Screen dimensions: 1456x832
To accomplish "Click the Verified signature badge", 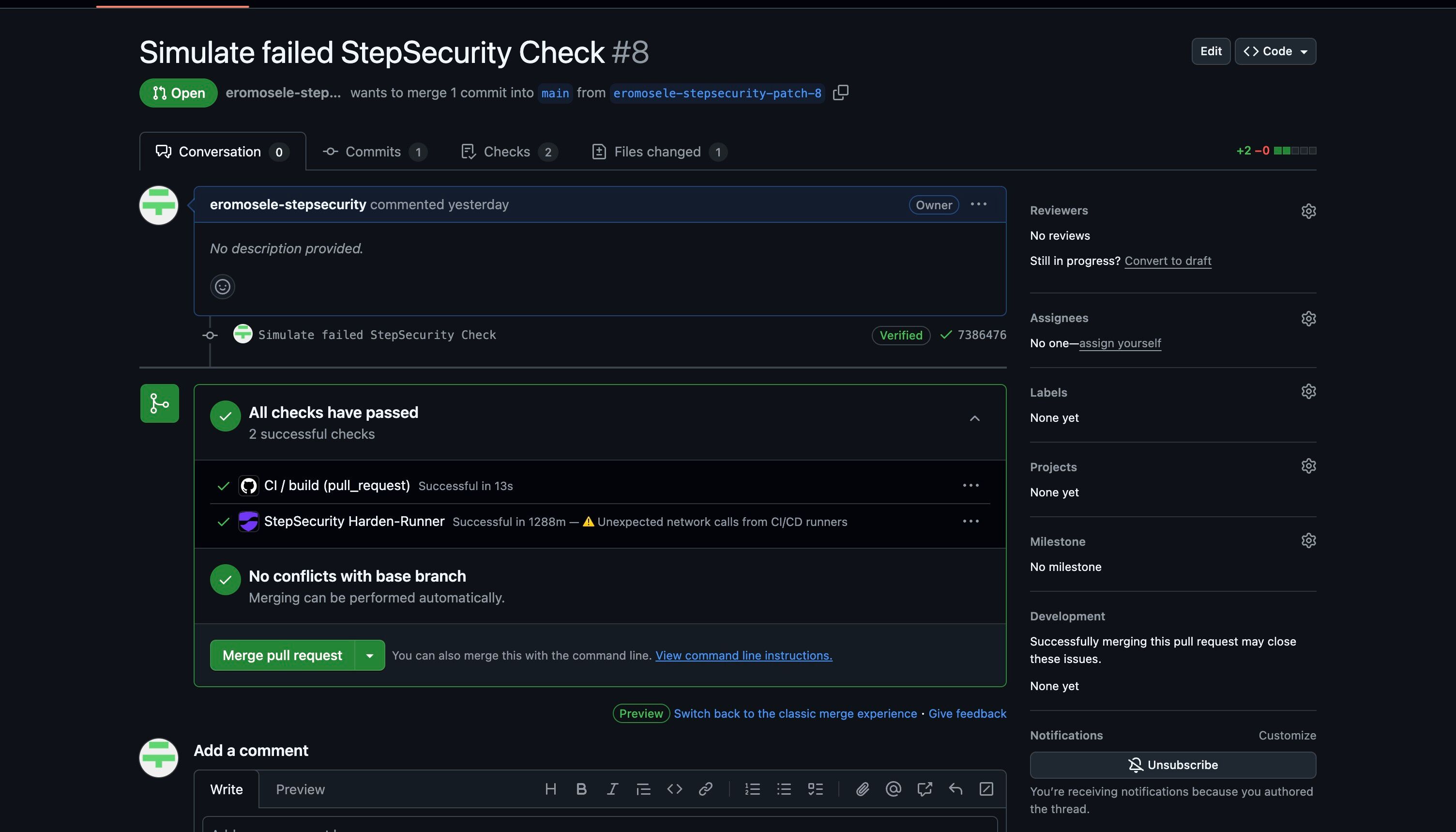I will point(900,336).
